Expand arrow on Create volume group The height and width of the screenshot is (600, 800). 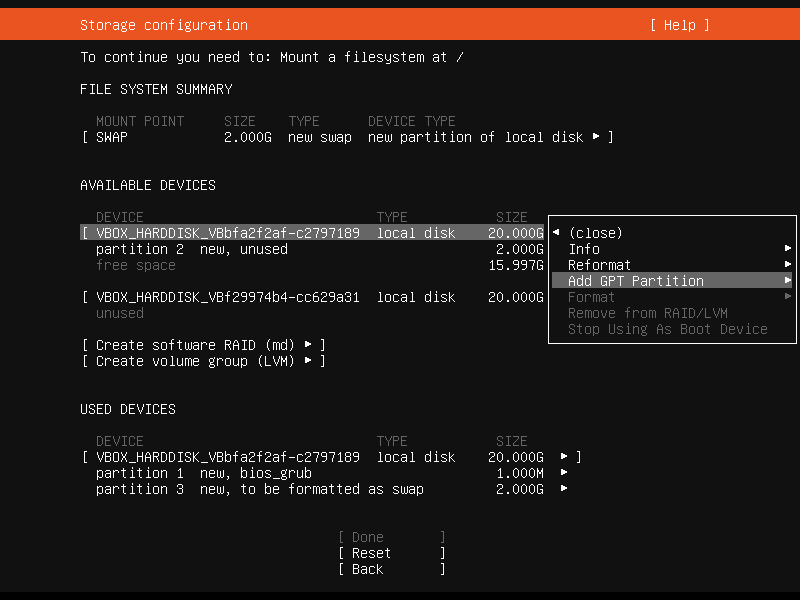pyautogui.click(x=308, y=361)
